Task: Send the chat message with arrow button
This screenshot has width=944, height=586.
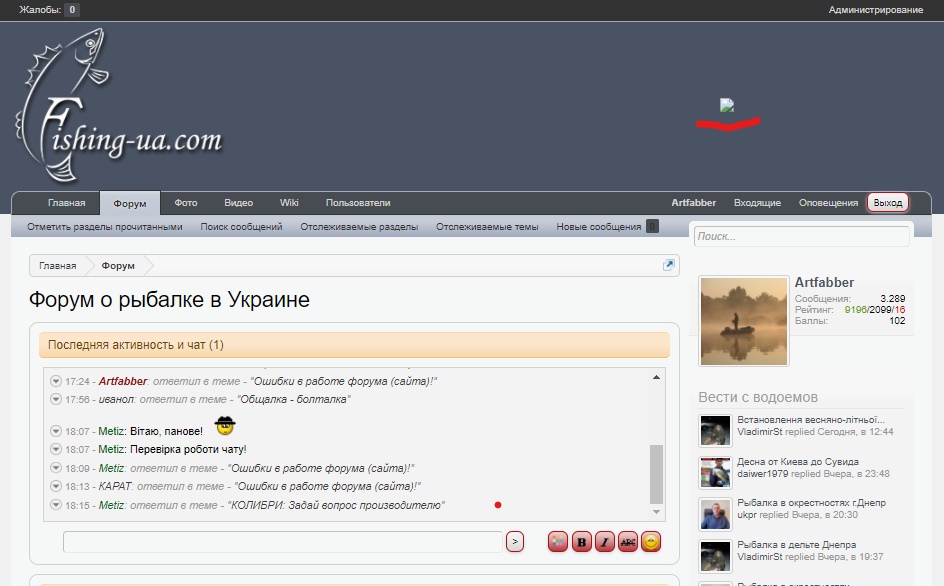Action: pos(514,542)
